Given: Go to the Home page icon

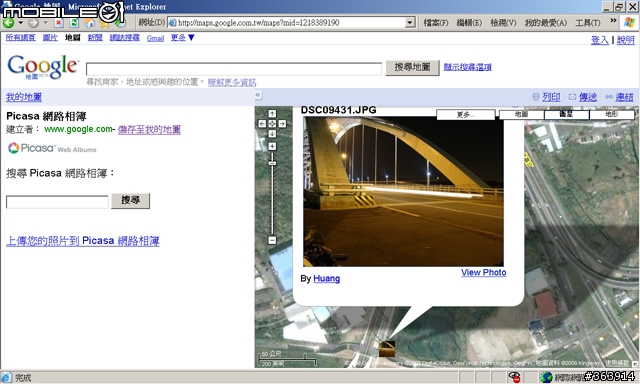Looking at the screenshot, I should [89, 23].
